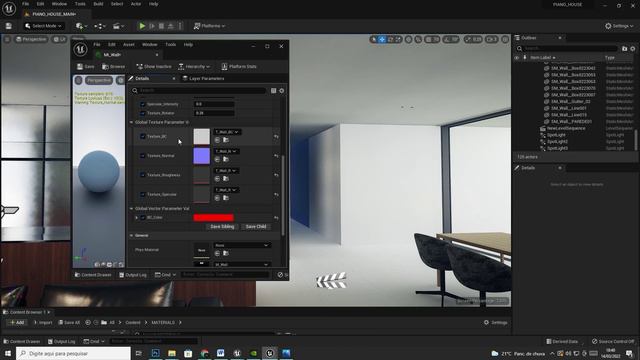This screenshot has width=640, height=360.
Task: Click Browse button in material editor toolbar
Action: [113, 67]
